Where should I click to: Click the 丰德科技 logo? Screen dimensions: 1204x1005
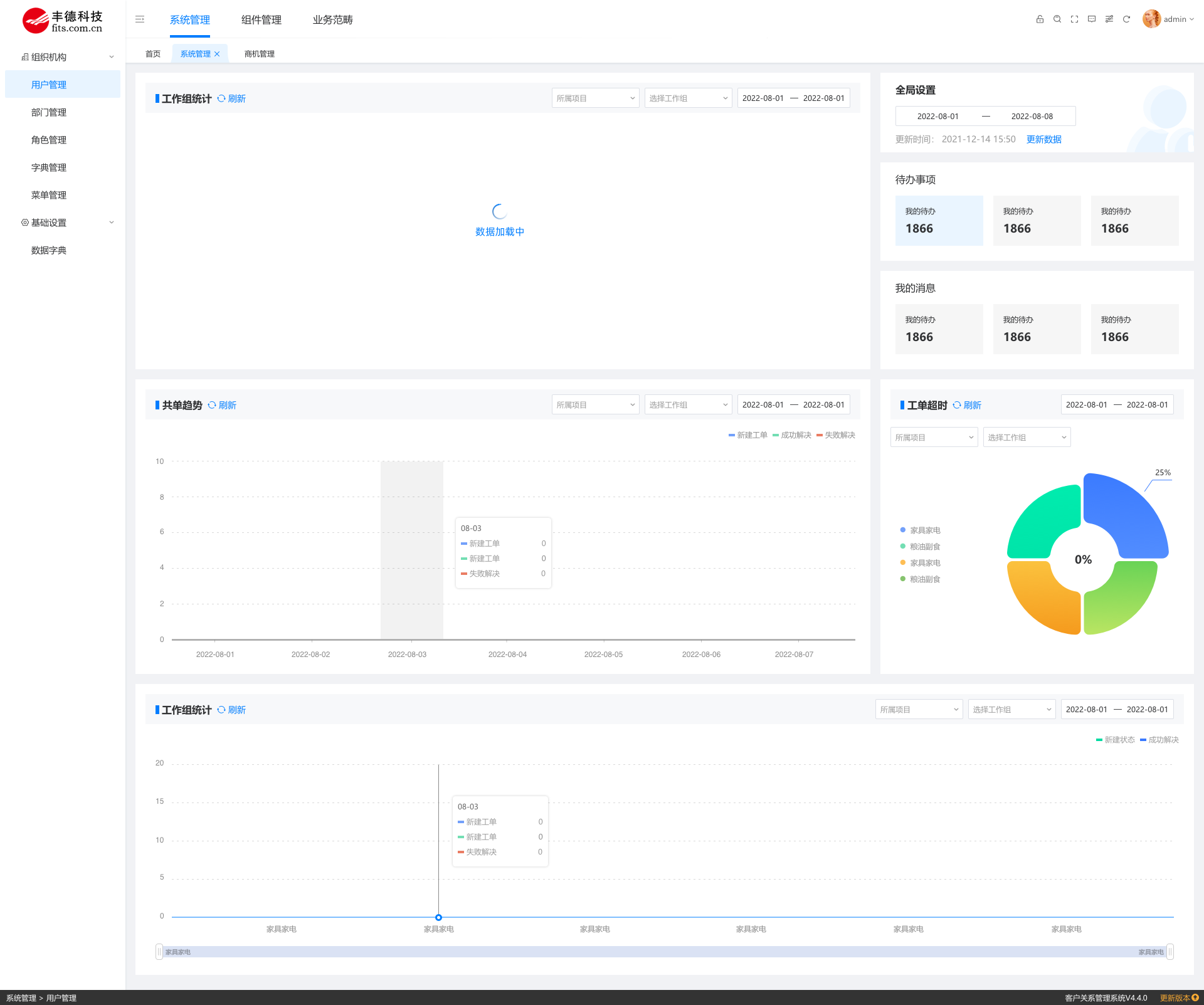coord(63,21)
